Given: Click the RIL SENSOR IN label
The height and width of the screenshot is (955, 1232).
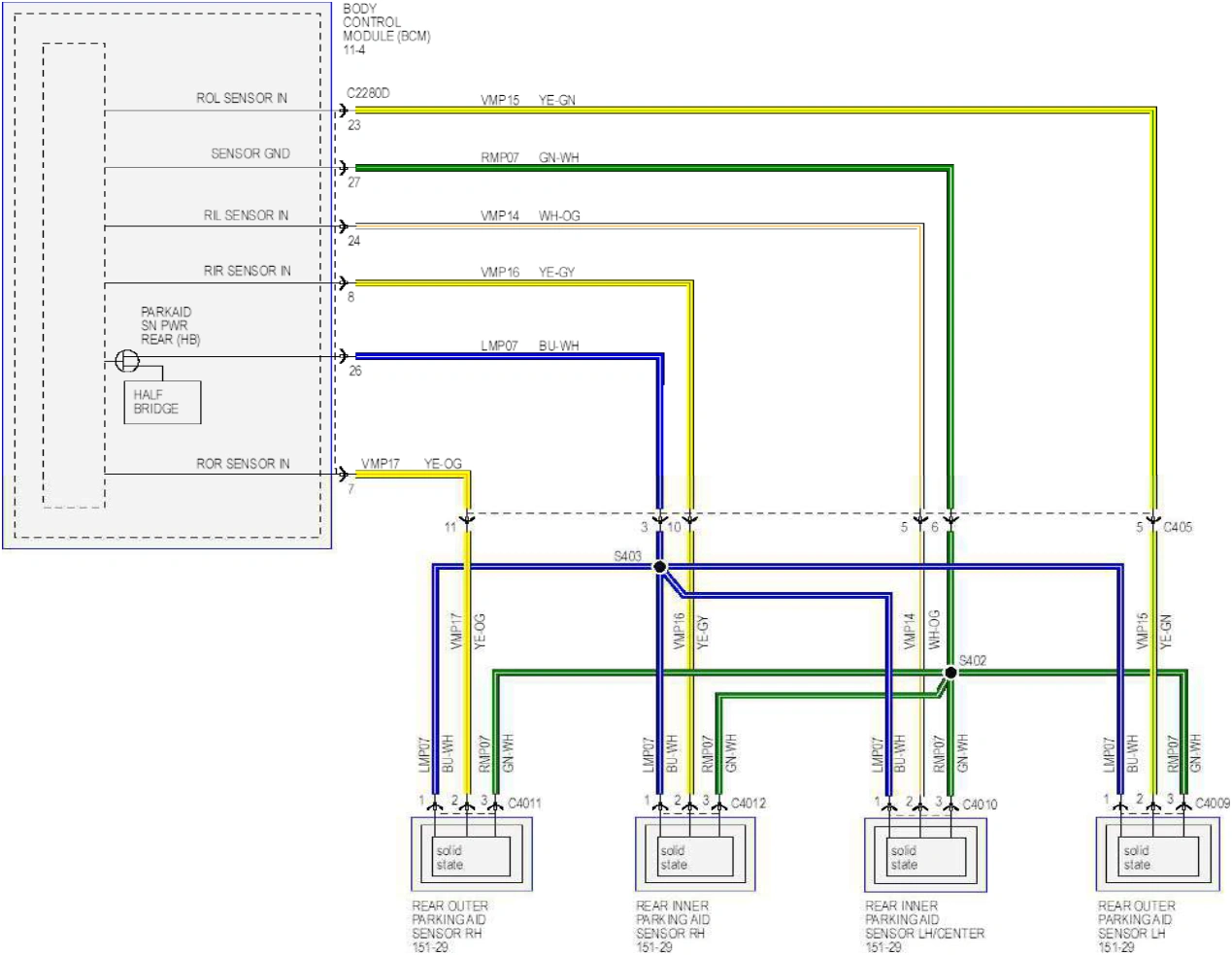Looking at the screenshot, I should 246,215.
